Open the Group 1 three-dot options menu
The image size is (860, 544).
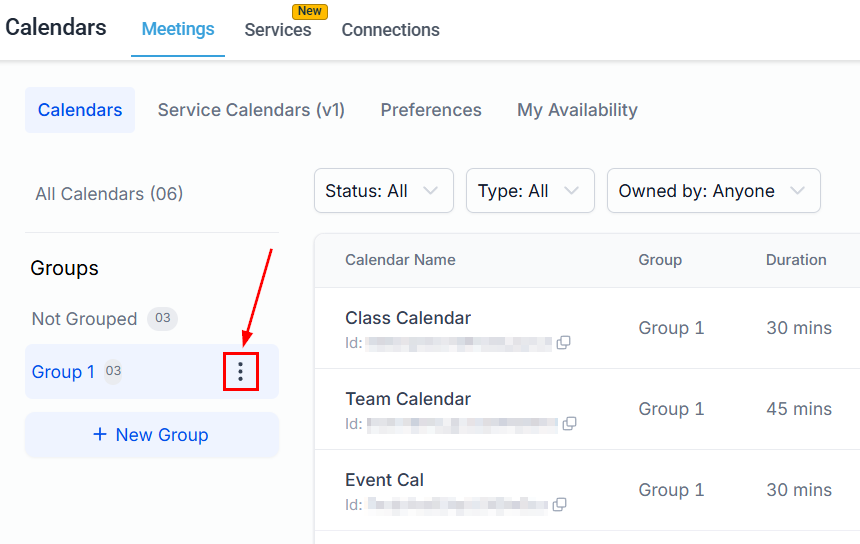240,372
